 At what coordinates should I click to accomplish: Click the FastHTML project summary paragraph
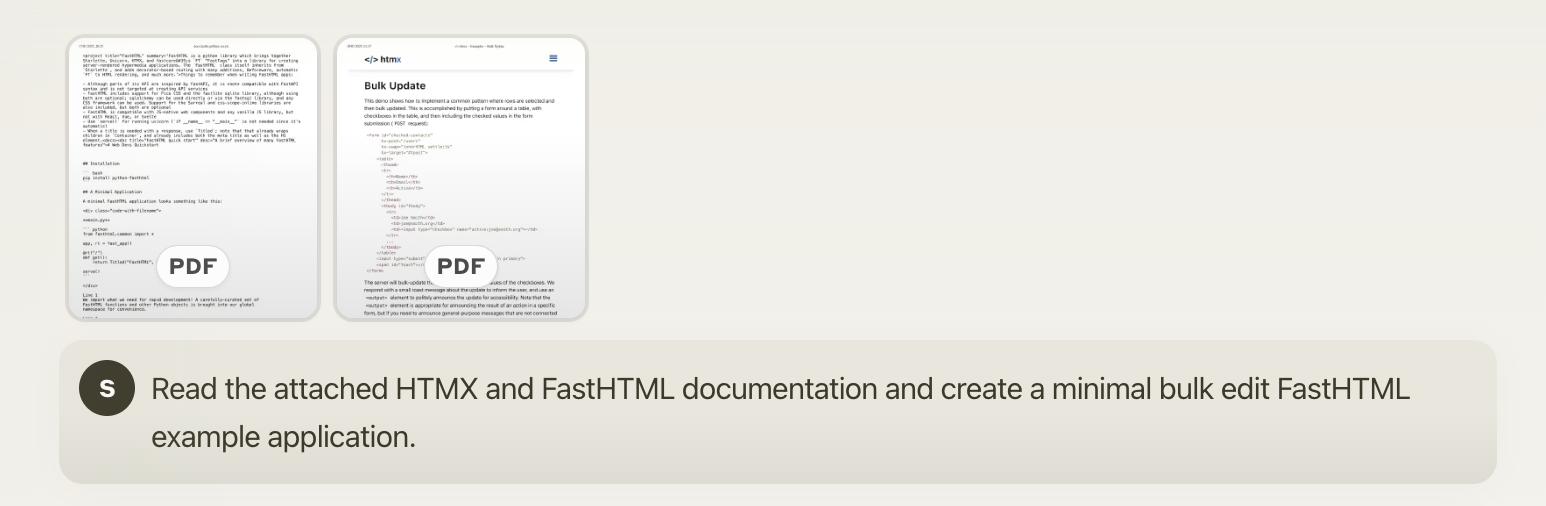coord(190,60)
